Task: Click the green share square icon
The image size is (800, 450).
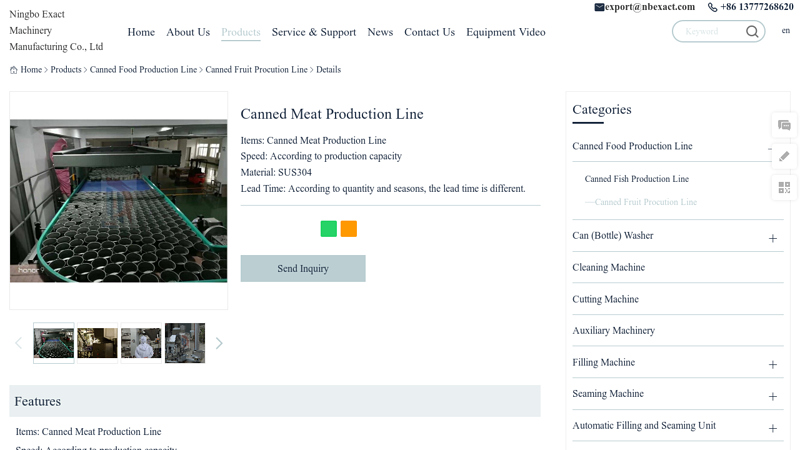Action: point(329,229)
